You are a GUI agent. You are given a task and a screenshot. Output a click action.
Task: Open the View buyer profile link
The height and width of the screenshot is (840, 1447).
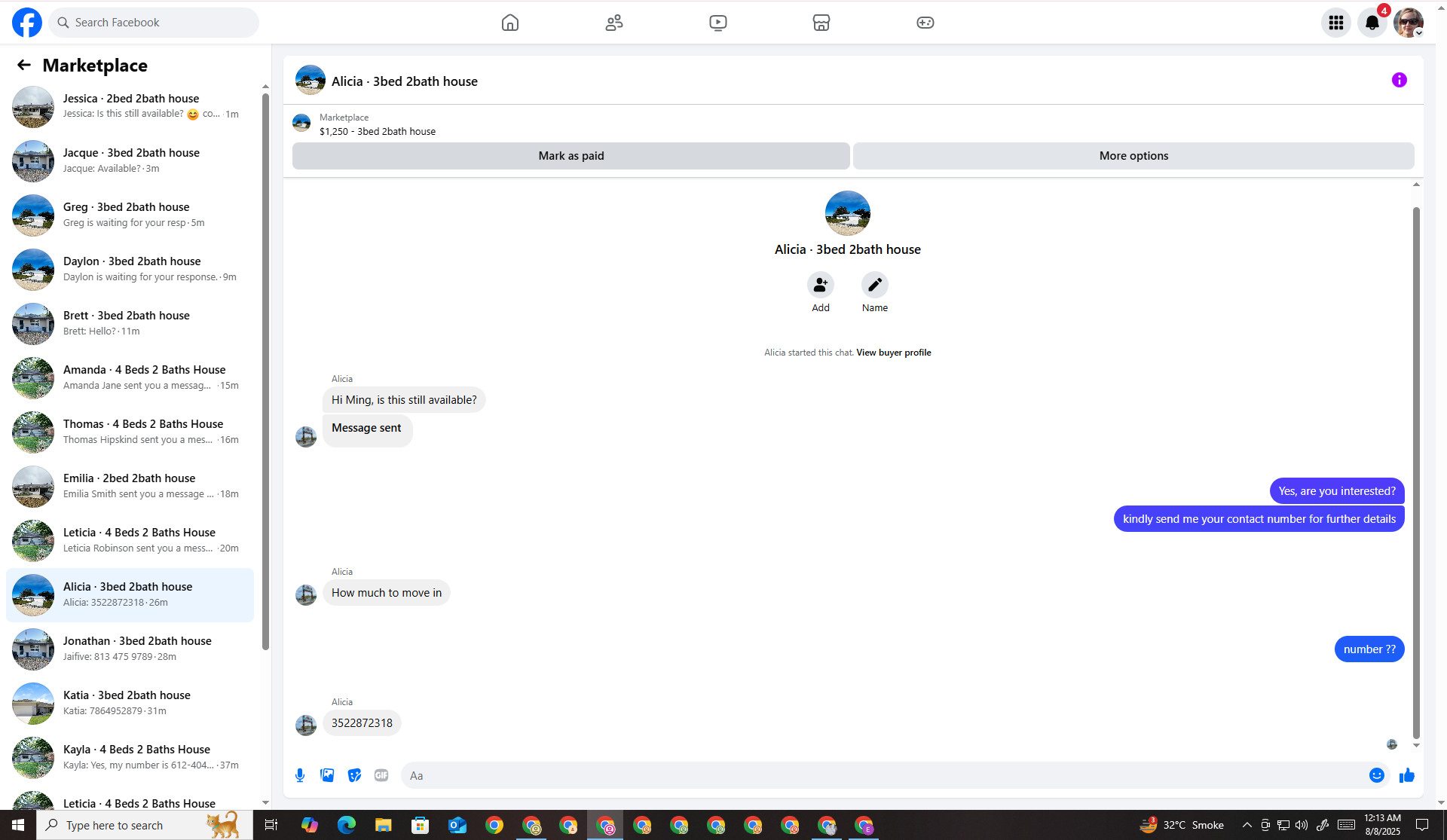pos(893,353)
